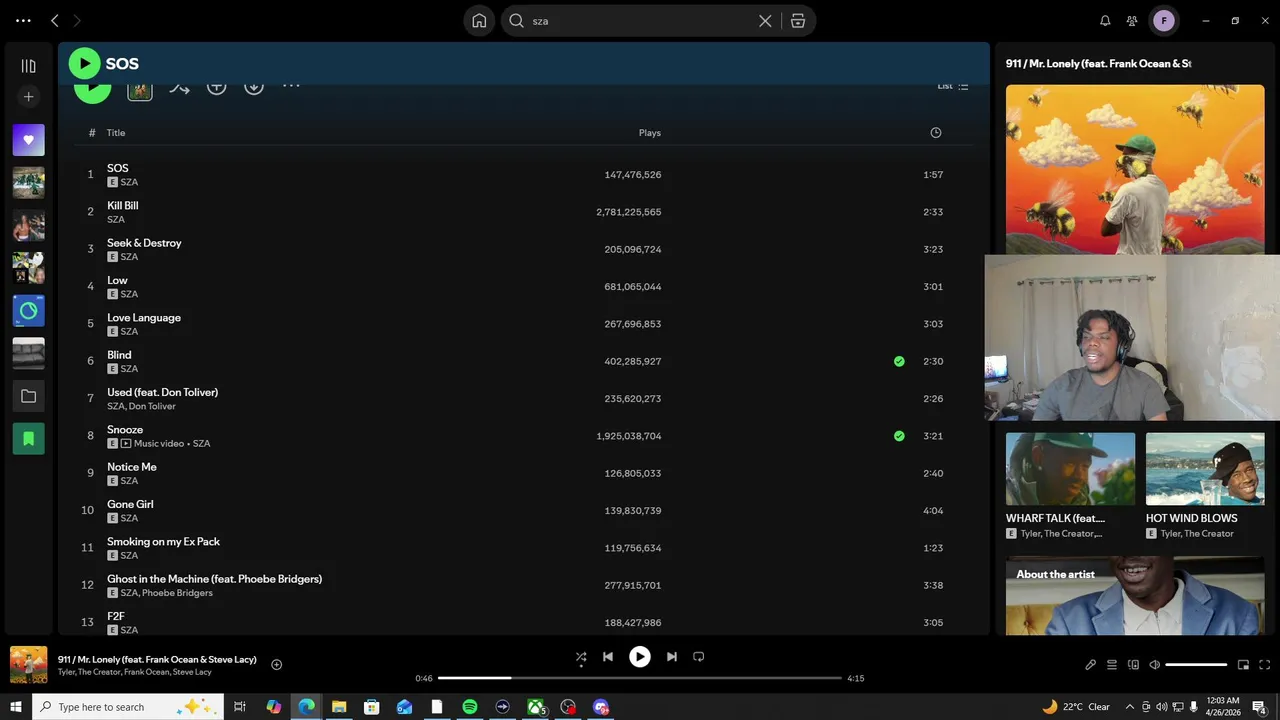Screen dimensions: 1280x720
Task: Toggle shuffle in the player controls
Action: click(581, 657)
